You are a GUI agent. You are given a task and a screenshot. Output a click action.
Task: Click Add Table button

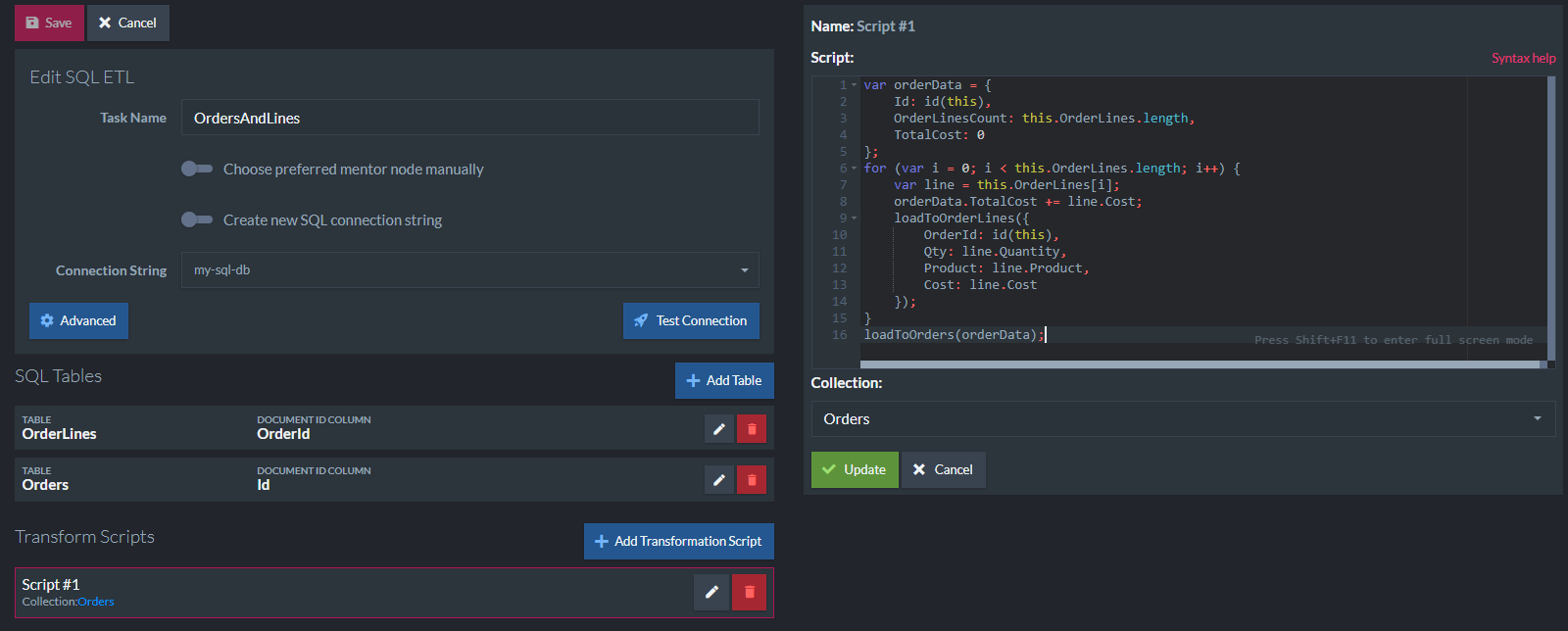click(x=724, y=380)
